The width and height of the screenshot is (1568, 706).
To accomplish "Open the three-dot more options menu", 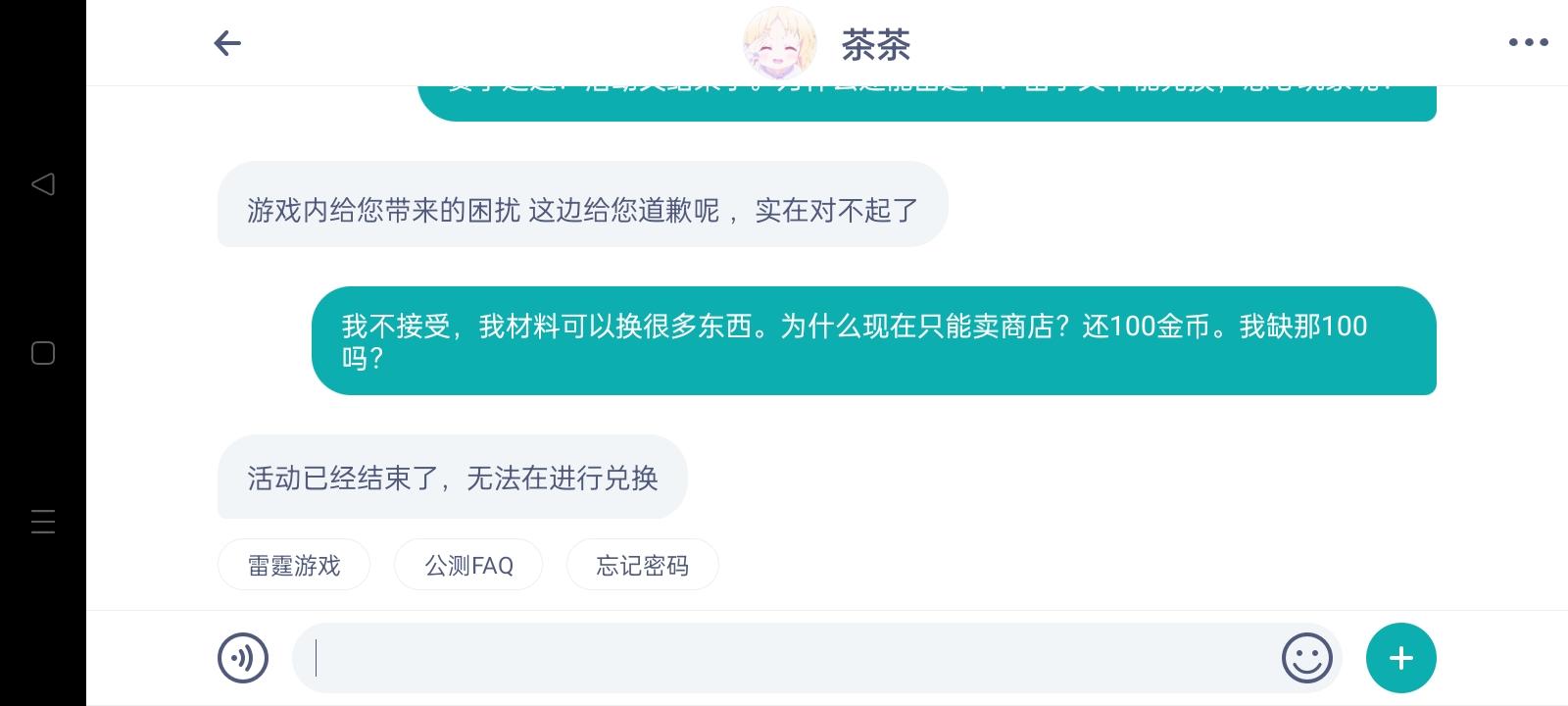I will (x=1528, y=42).
